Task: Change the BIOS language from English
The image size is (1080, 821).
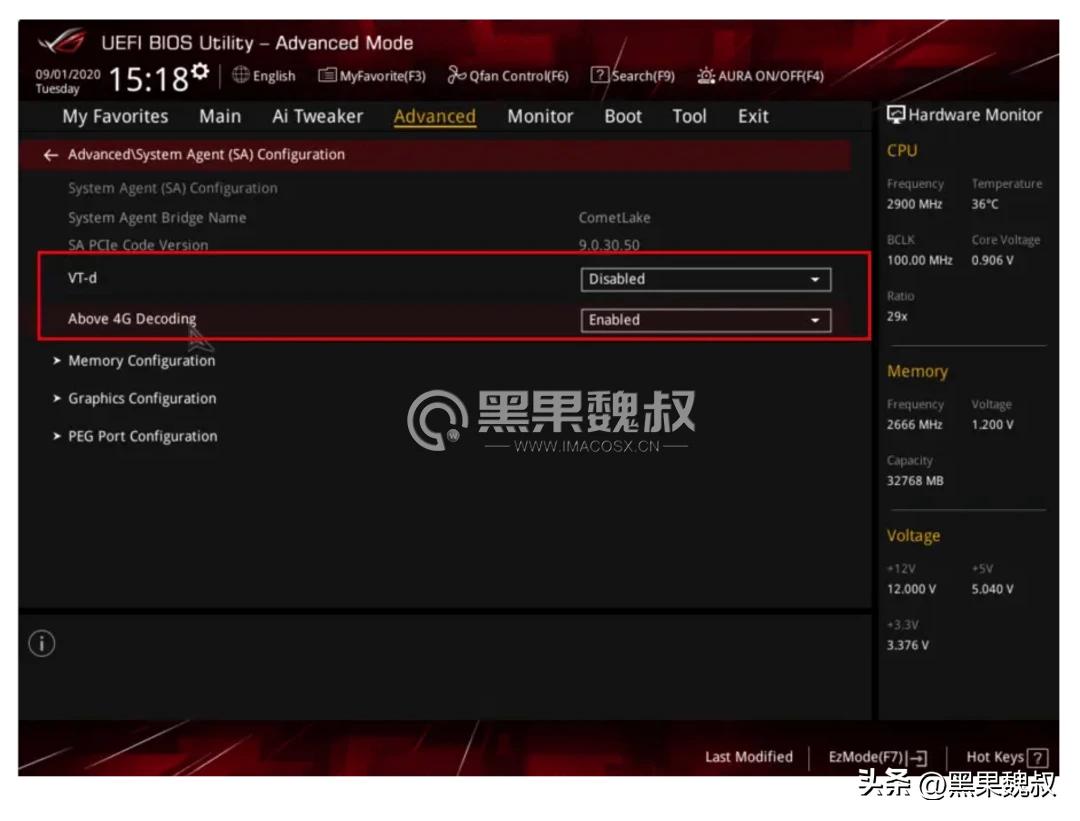Action: (x=264, y=75)
